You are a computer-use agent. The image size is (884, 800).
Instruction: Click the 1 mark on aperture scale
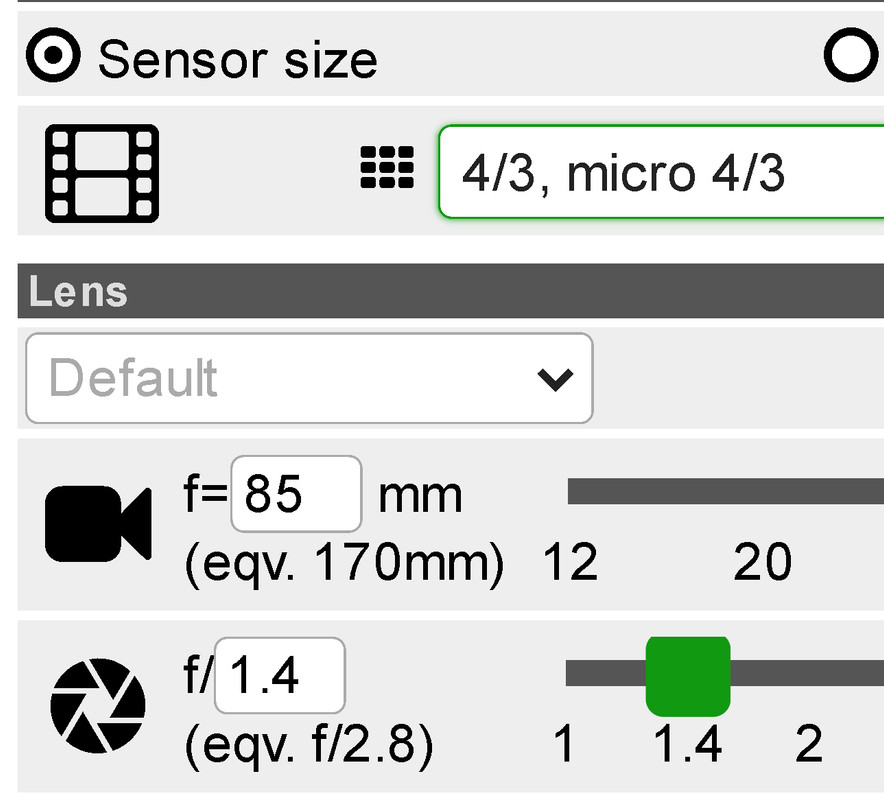click(564, 745)
